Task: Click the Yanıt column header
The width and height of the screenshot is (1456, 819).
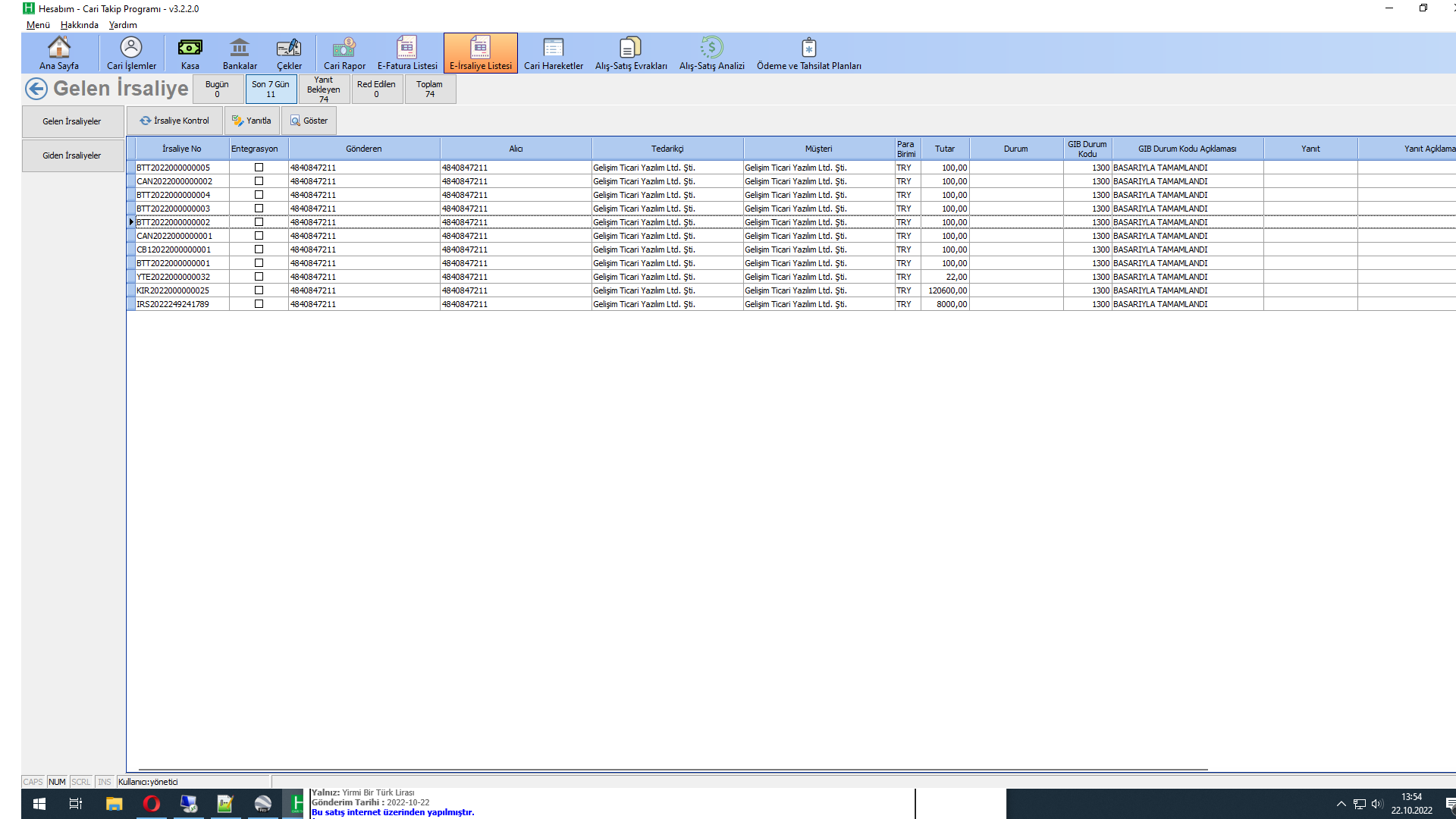Action: [1310, 149]
